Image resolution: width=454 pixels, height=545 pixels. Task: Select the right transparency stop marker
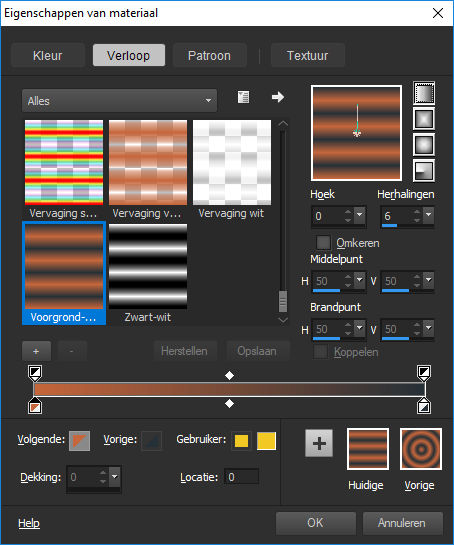click(424, 373)
